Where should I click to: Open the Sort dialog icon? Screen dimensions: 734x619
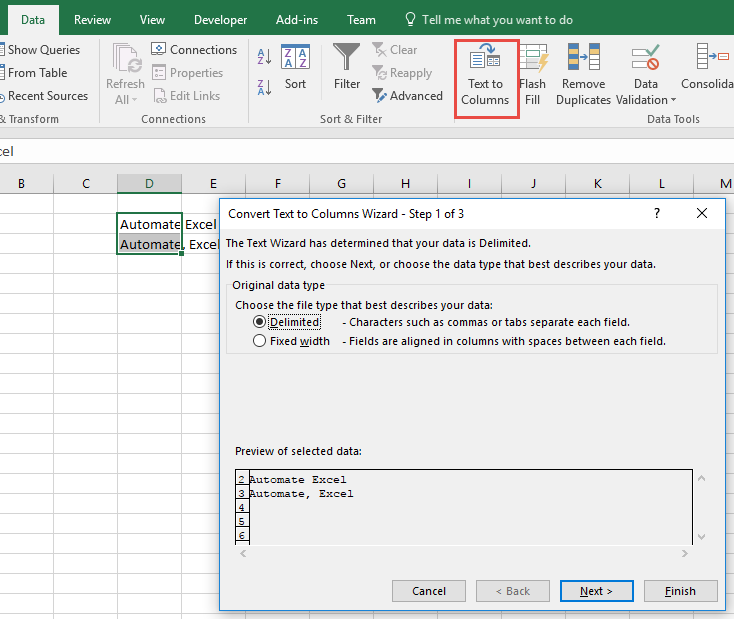coord(295,57)
